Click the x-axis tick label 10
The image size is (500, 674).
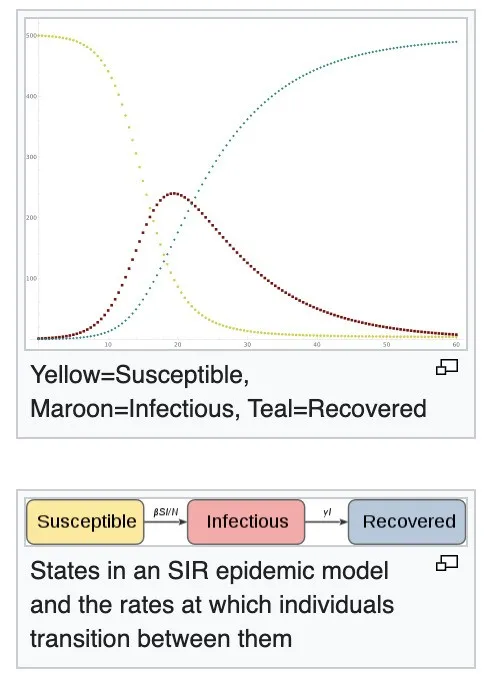pos(108,345)
